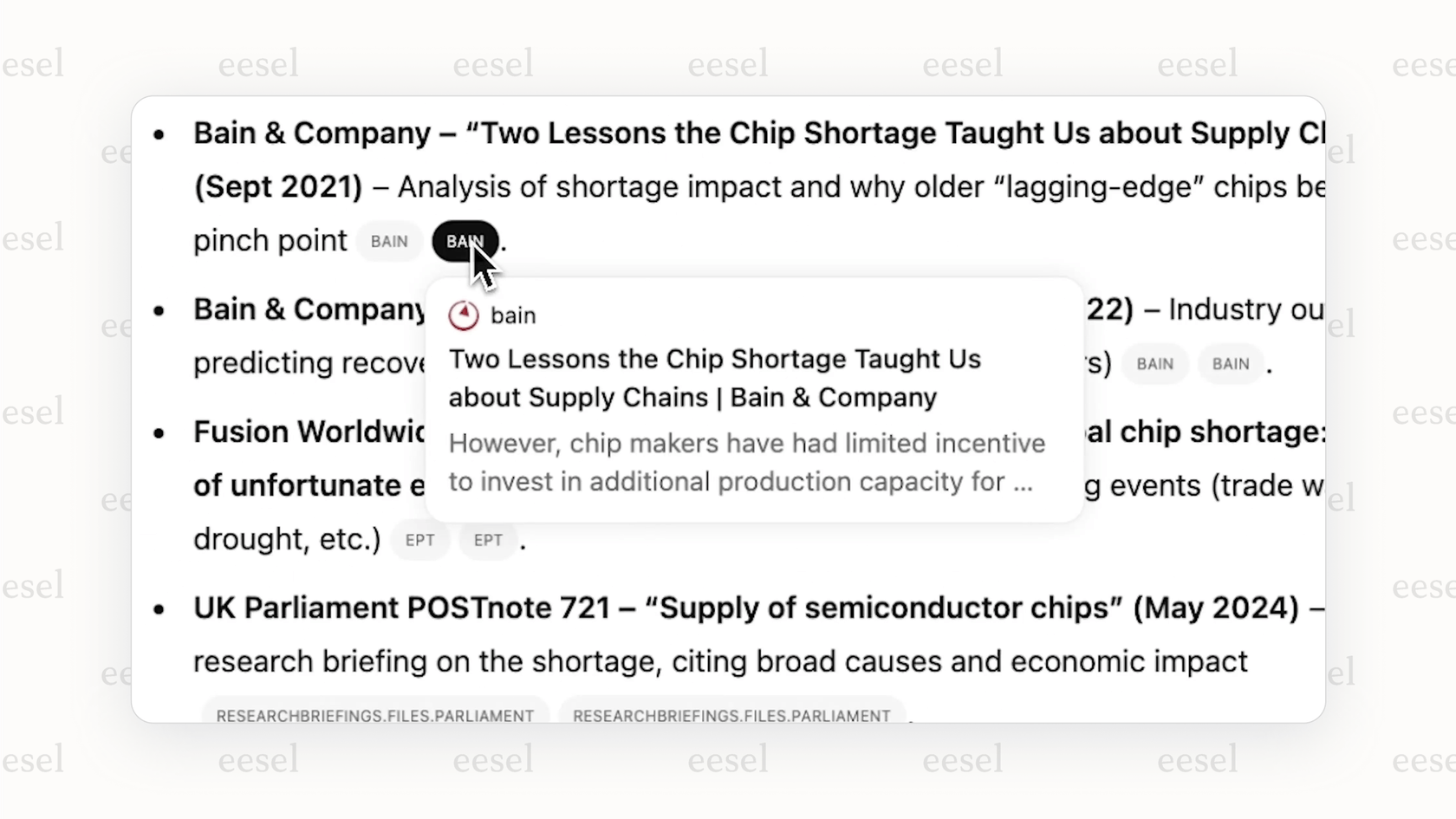This screenshot has height=819, width=1456.
Task: Click the "However, chip makers" snippet in the popup
Action: (x=746, y=462)
